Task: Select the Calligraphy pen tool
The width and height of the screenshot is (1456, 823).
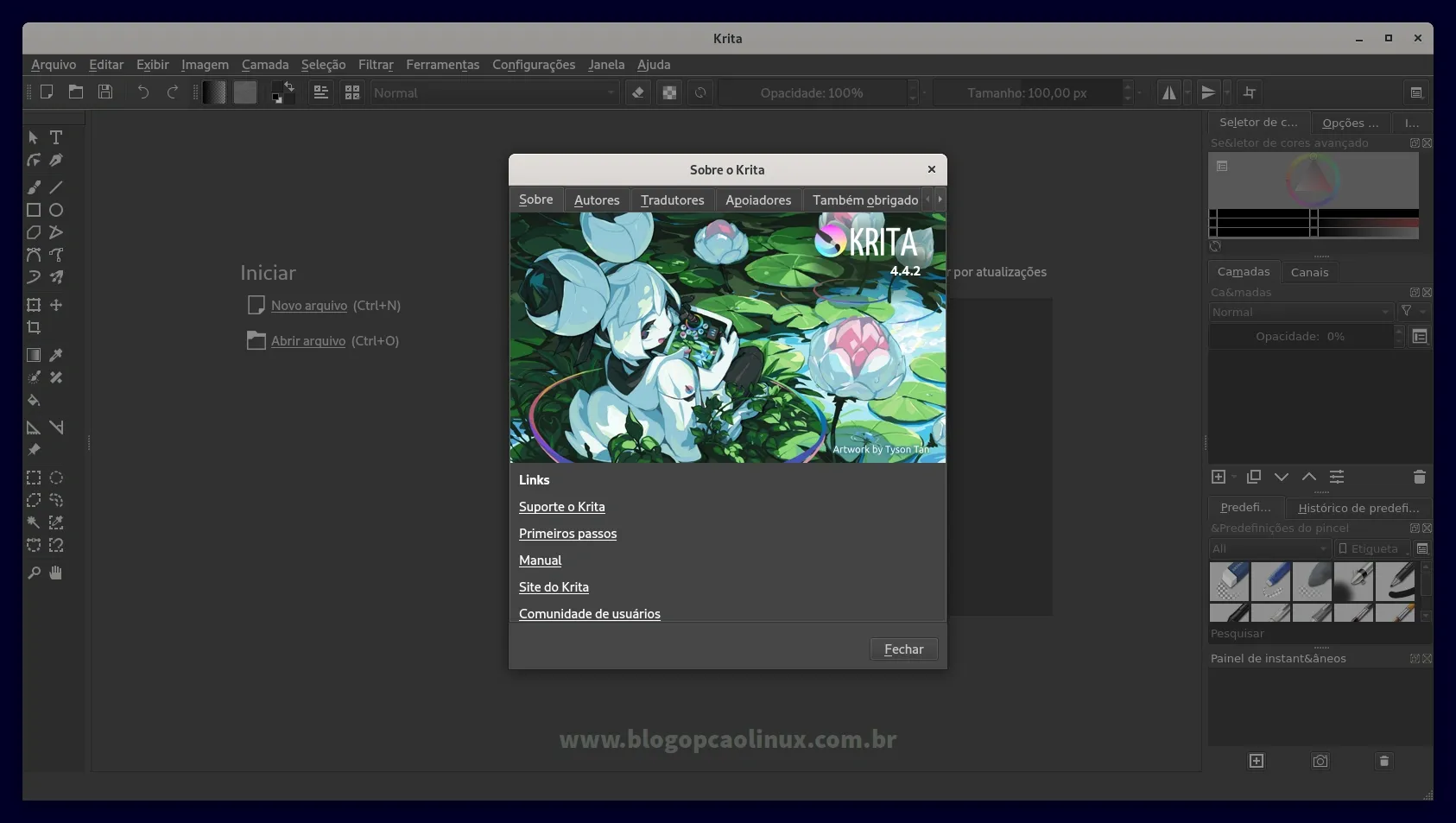Action: click(56, 160)
